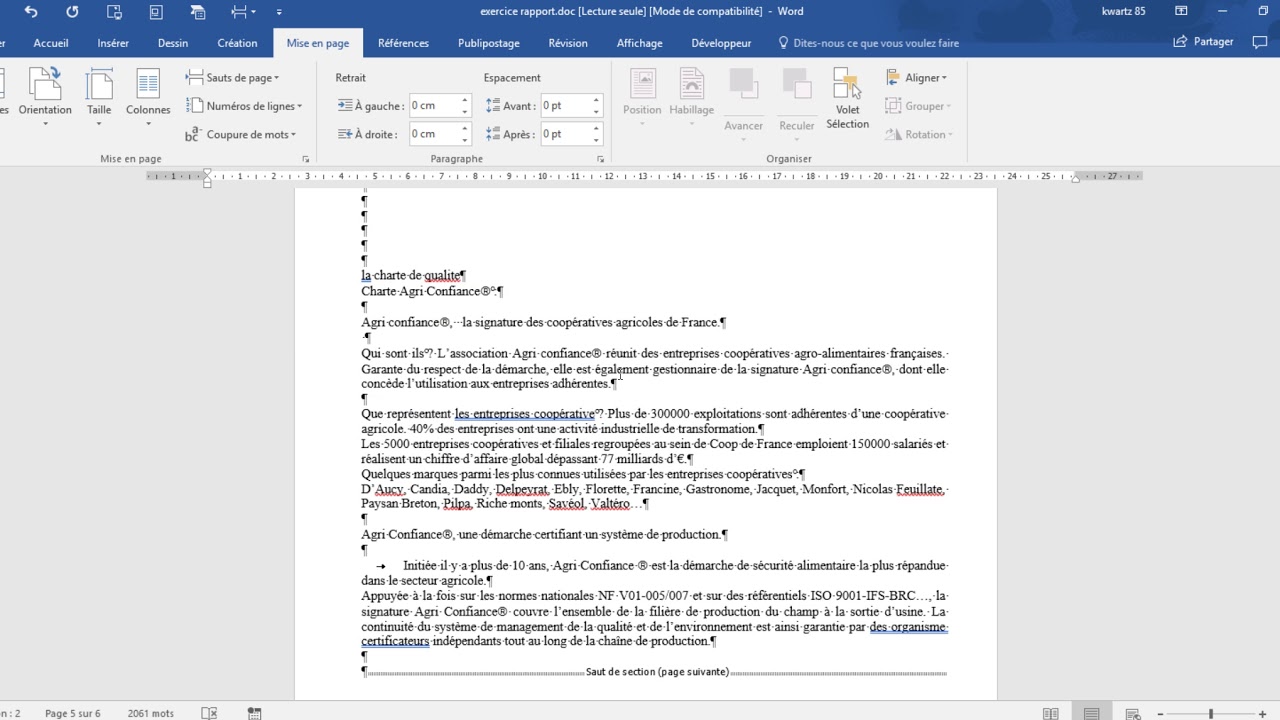Click the underlined text 'les entreprises coopérative'
1280x720 pixels.
(x=524, y=413)
